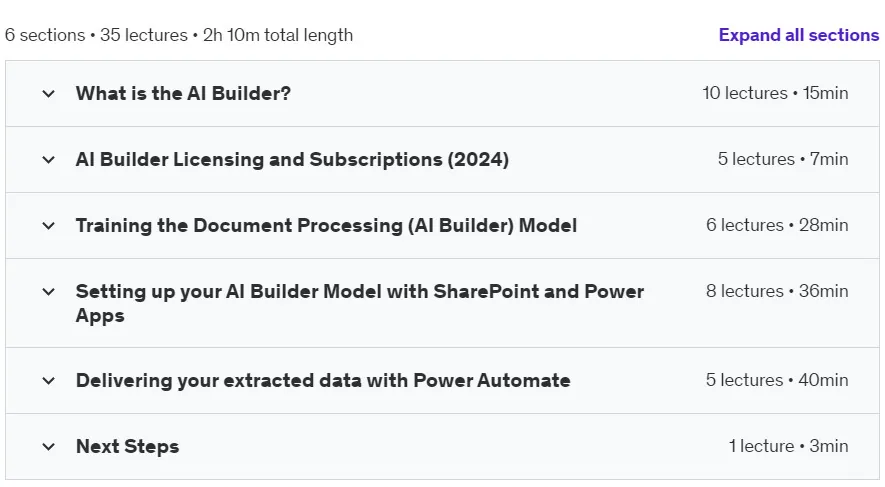This screenshot has width=885, height=487.
Task: Click the '10 lectures • 15min' label
Action: [x=775, y=93]
